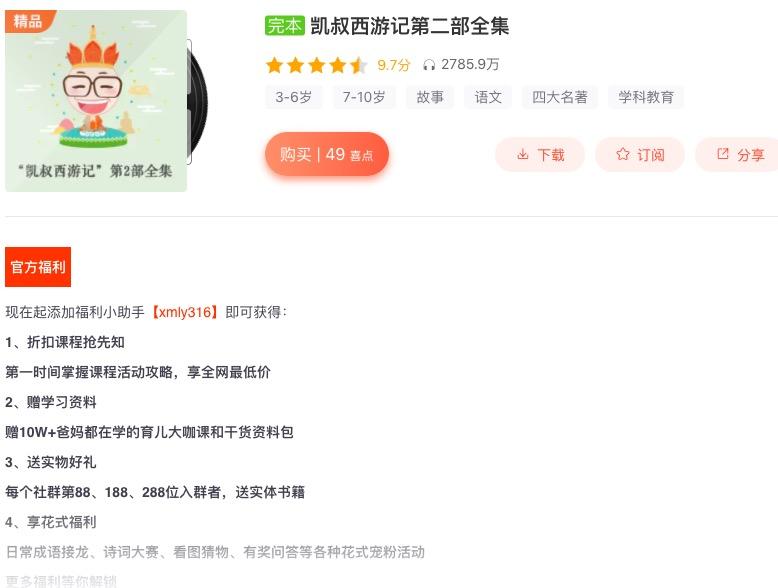This screenshot has width=778, height=588.
Task: Open the 四大名著 tag
Action: (x=560, y=97)
